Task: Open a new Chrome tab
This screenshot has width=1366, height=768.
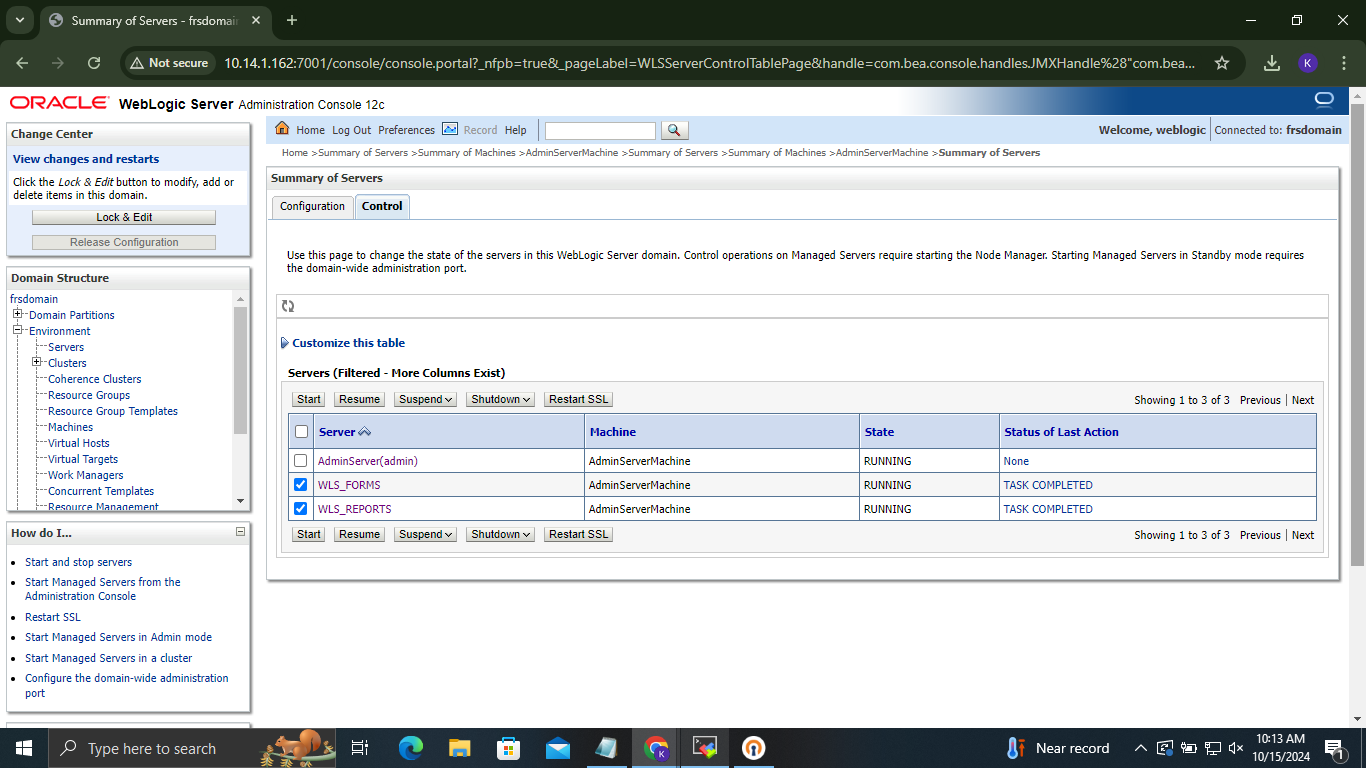Action: [x=292, y=20]
